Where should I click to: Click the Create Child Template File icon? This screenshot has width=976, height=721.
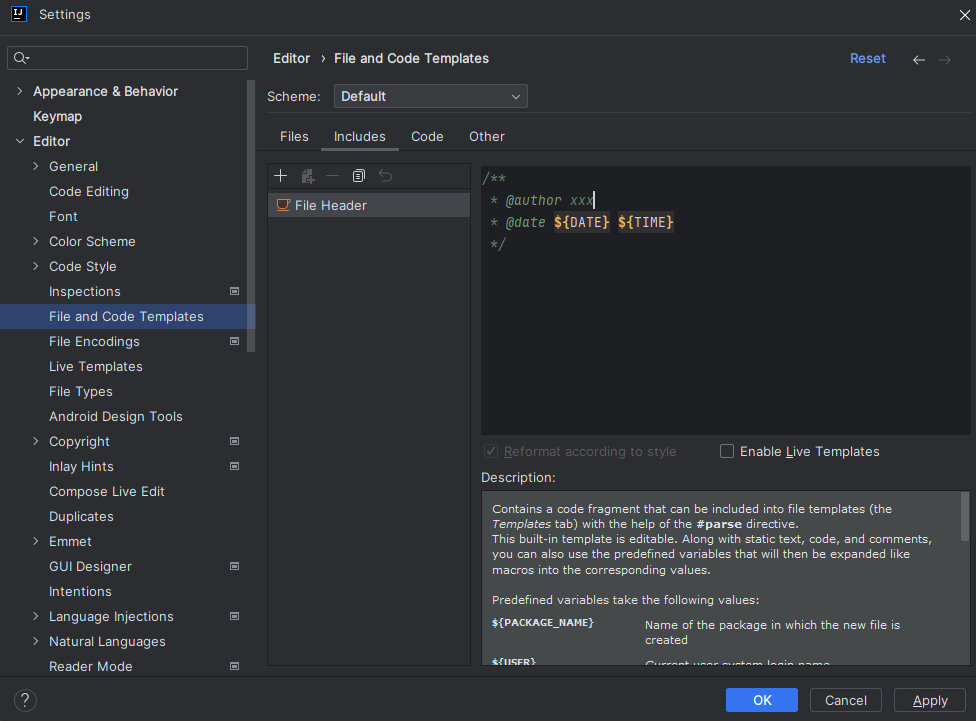307,176
